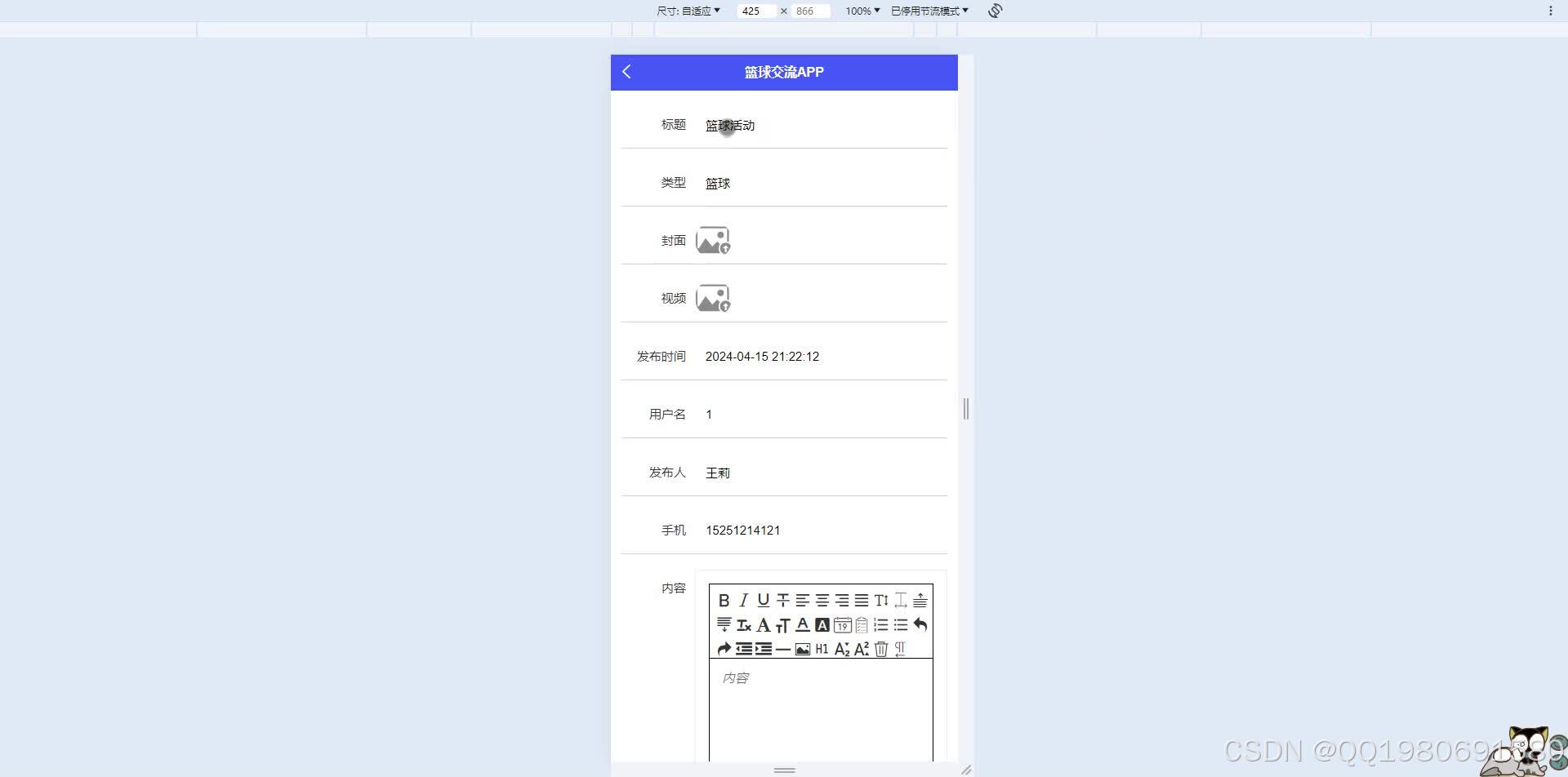1568x777 pixels.
Task: Edit the viewport height value 866
Action: point(810,11)
